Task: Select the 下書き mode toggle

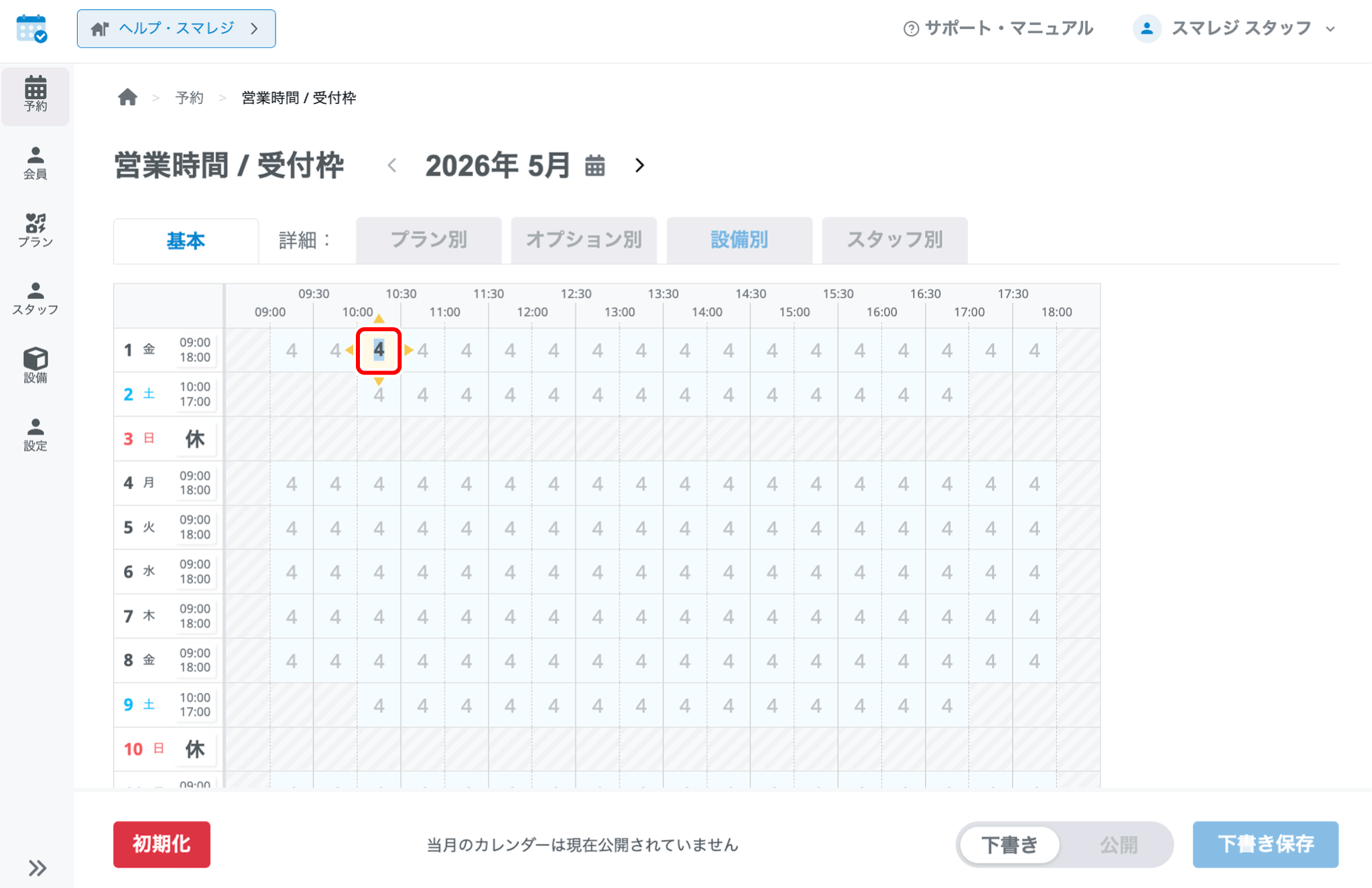Action: (x=1009, y=844)
